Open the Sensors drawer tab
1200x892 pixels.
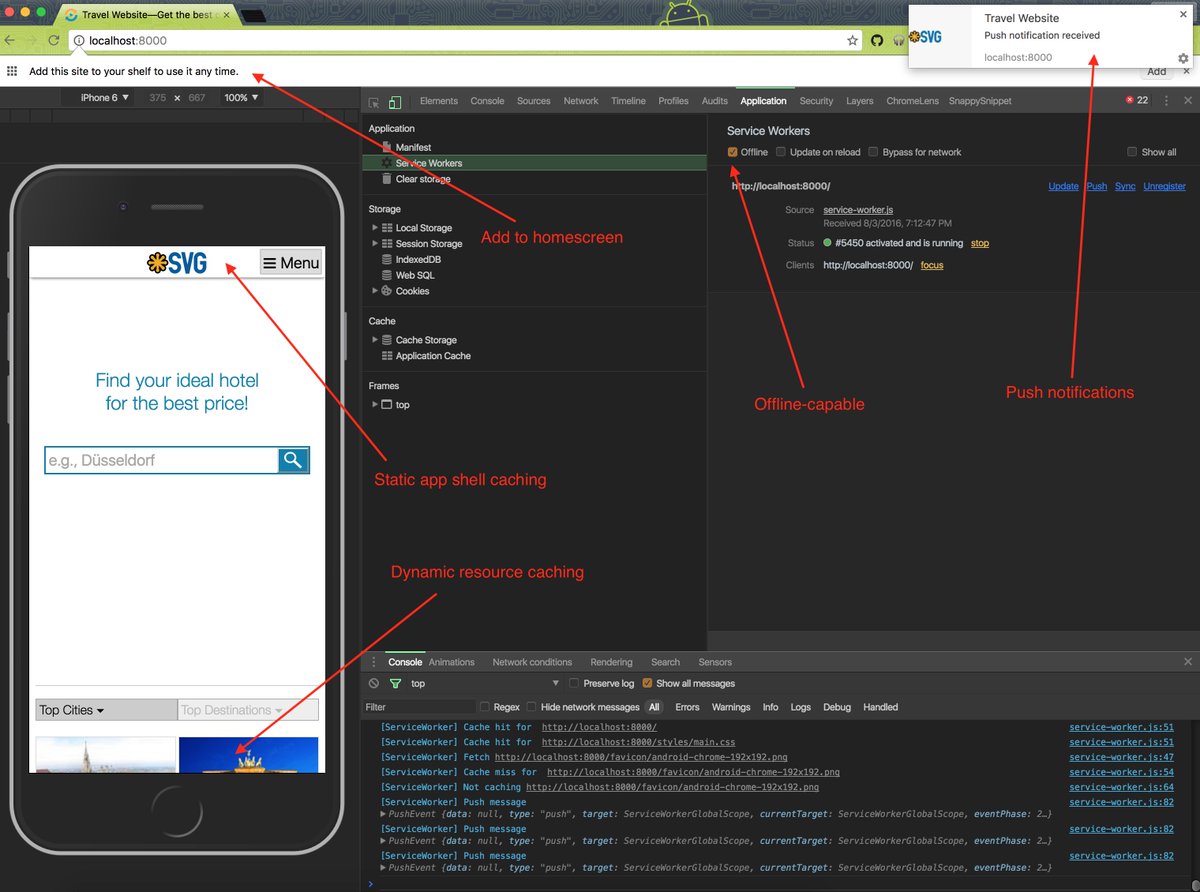point(715,662)
